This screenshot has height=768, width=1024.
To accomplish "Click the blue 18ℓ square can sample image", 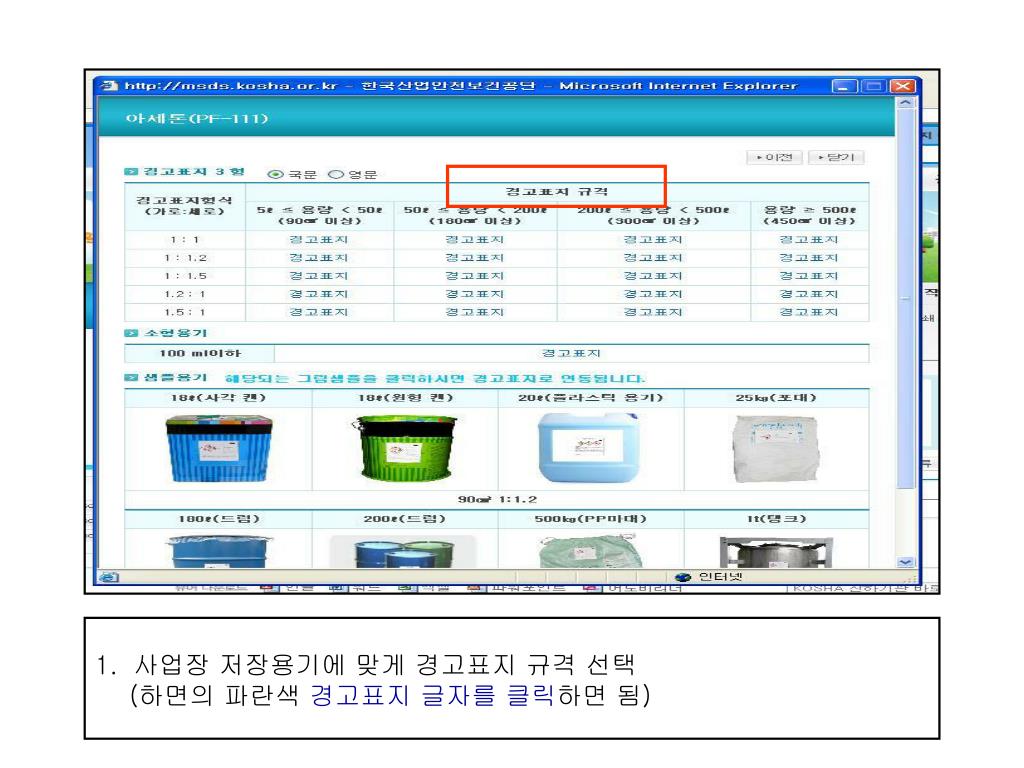I will [x=219, y=449].
